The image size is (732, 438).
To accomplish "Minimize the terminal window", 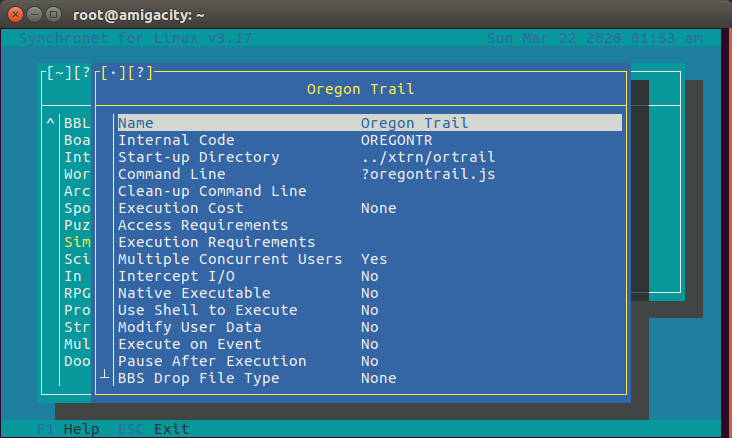I will [36, 15].
